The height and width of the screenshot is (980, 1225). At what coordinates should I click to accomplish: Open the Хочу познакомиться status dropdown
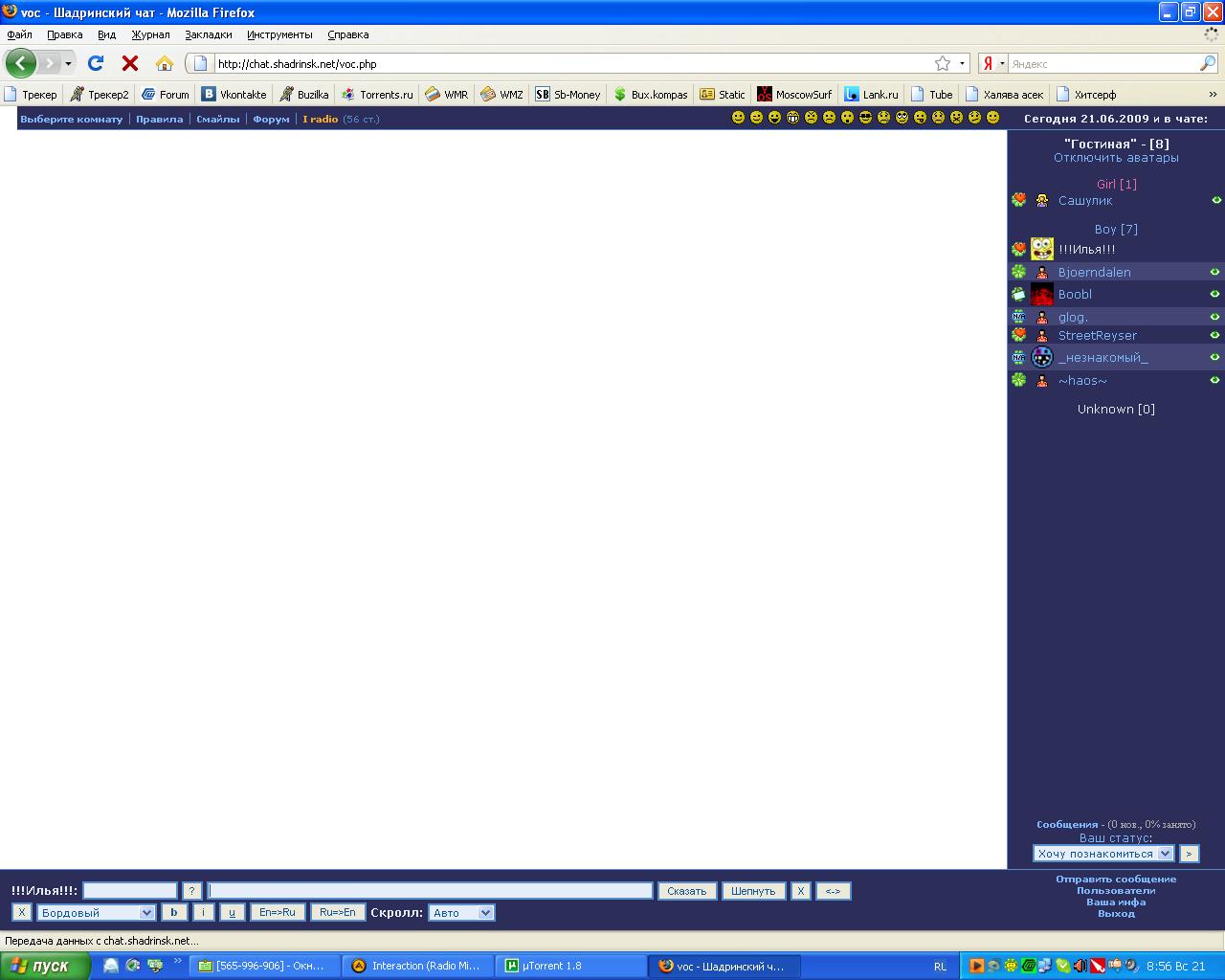[1103, 854]
